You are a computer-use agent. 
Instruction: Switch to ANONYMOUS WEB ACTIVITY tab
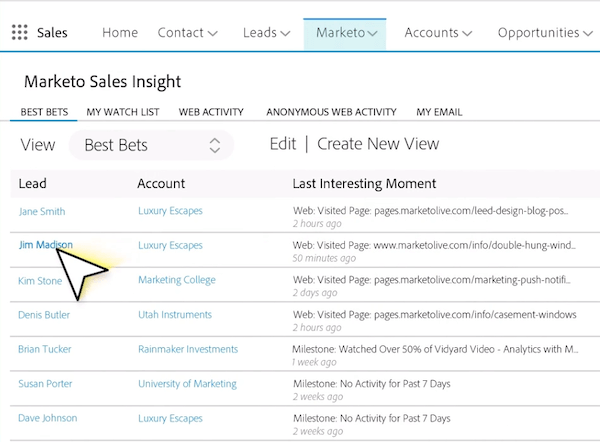(x=331, y=112)
